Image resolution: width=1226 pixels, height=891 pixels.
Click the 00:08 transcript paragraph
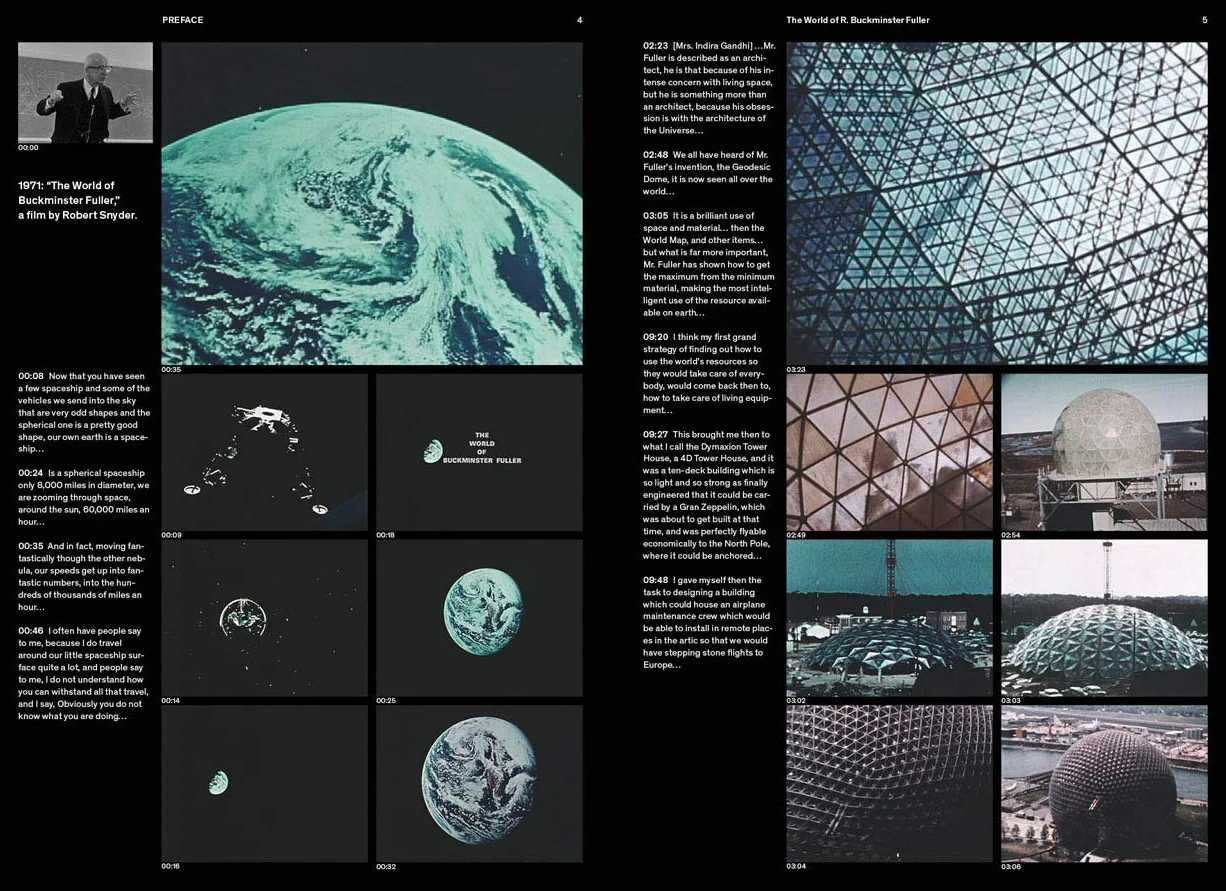point(84,412)
